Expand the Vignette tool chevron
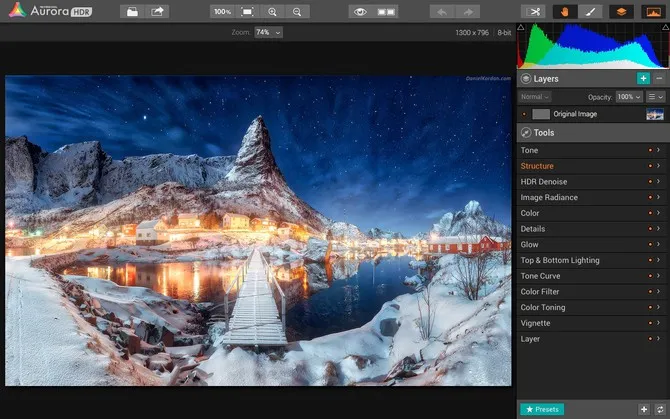This screenshot has height=419, width=670. 658,323
